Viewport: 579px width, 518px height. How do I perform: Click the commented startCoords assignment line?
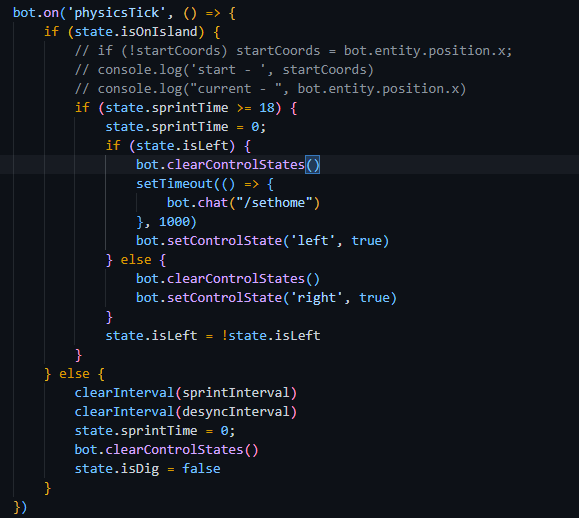click(294, 51)
